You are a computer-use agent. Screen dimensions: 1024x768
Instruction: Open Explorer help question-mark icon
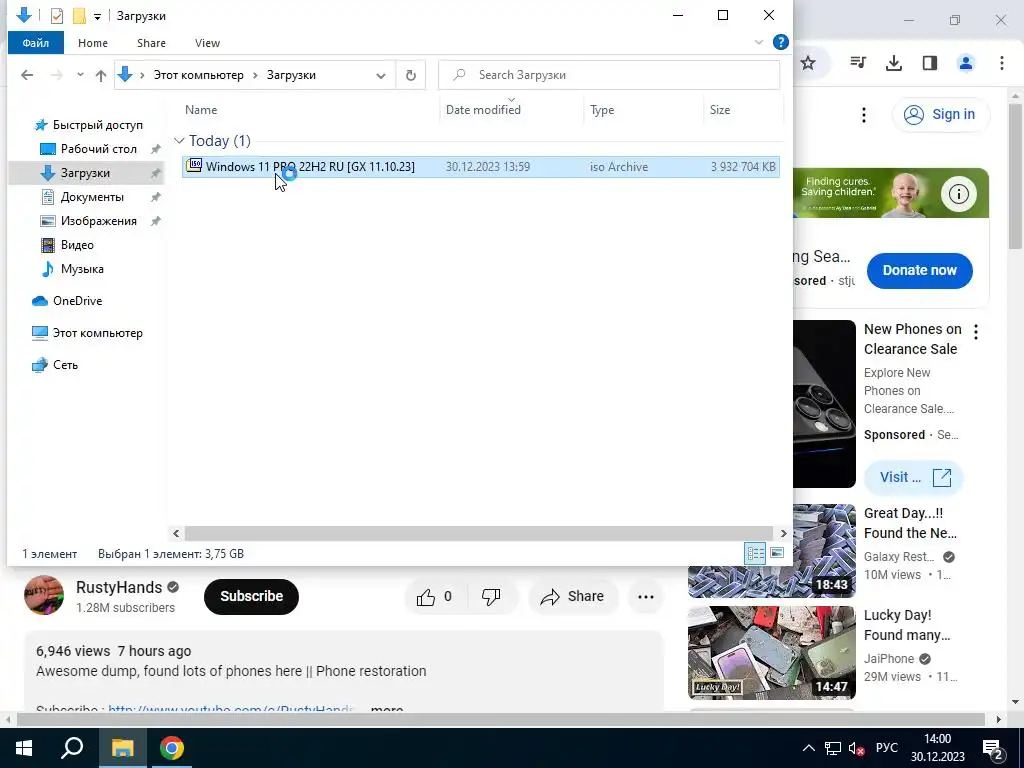coord(780,42)
